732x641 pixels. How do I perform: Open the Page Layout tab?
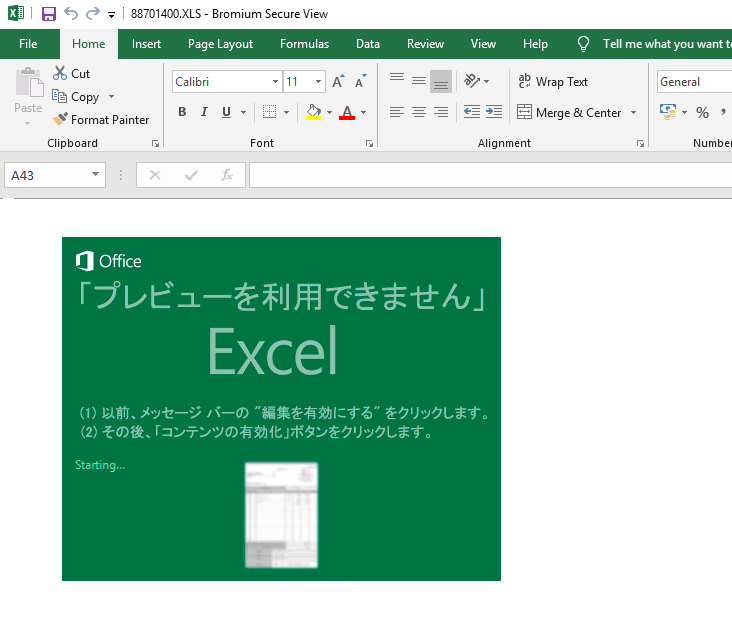tap(220, 44)
